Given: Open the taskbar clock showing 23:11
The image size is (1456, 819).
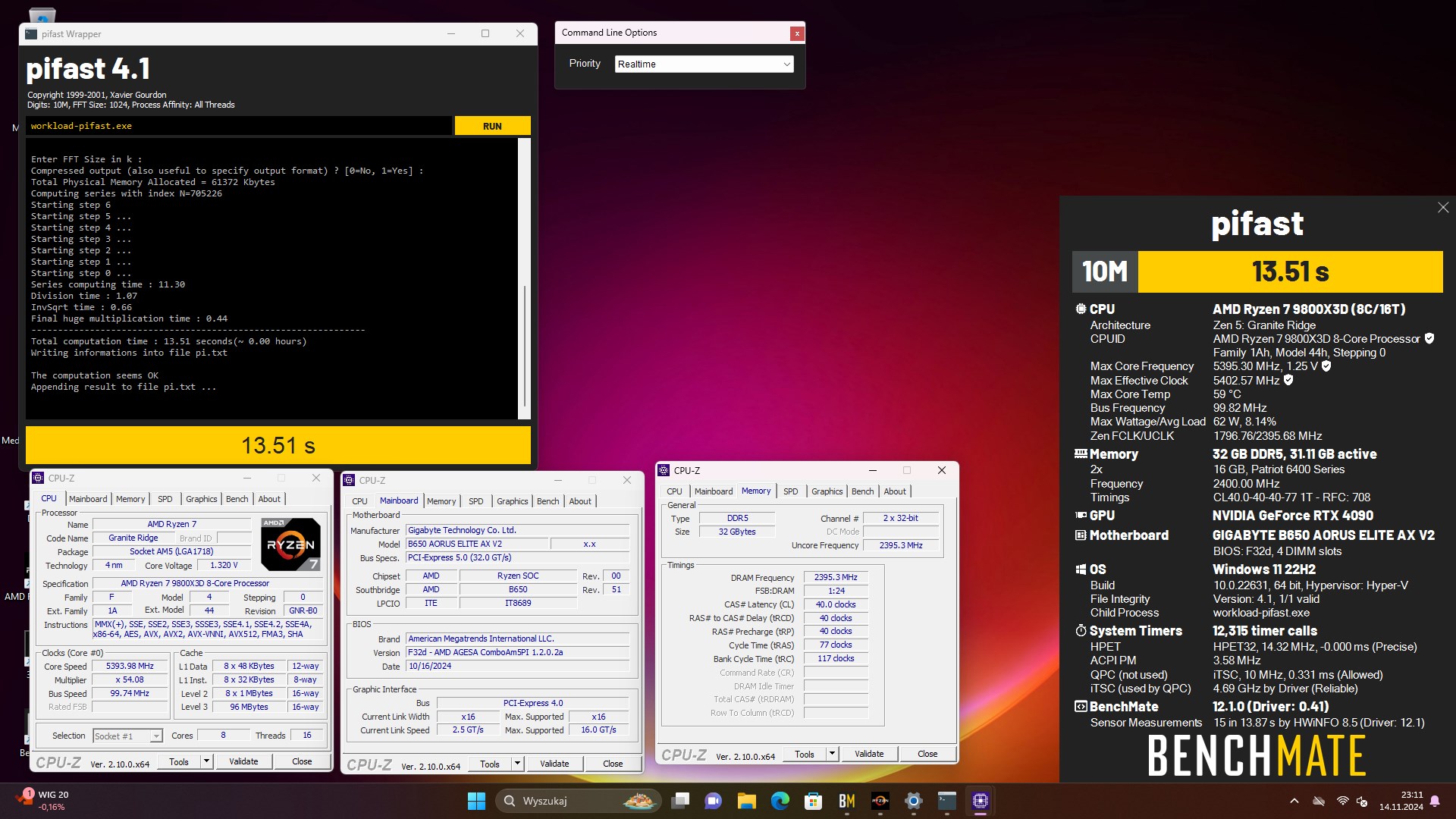Looking at the screenshot, I should coord(1401,801).
